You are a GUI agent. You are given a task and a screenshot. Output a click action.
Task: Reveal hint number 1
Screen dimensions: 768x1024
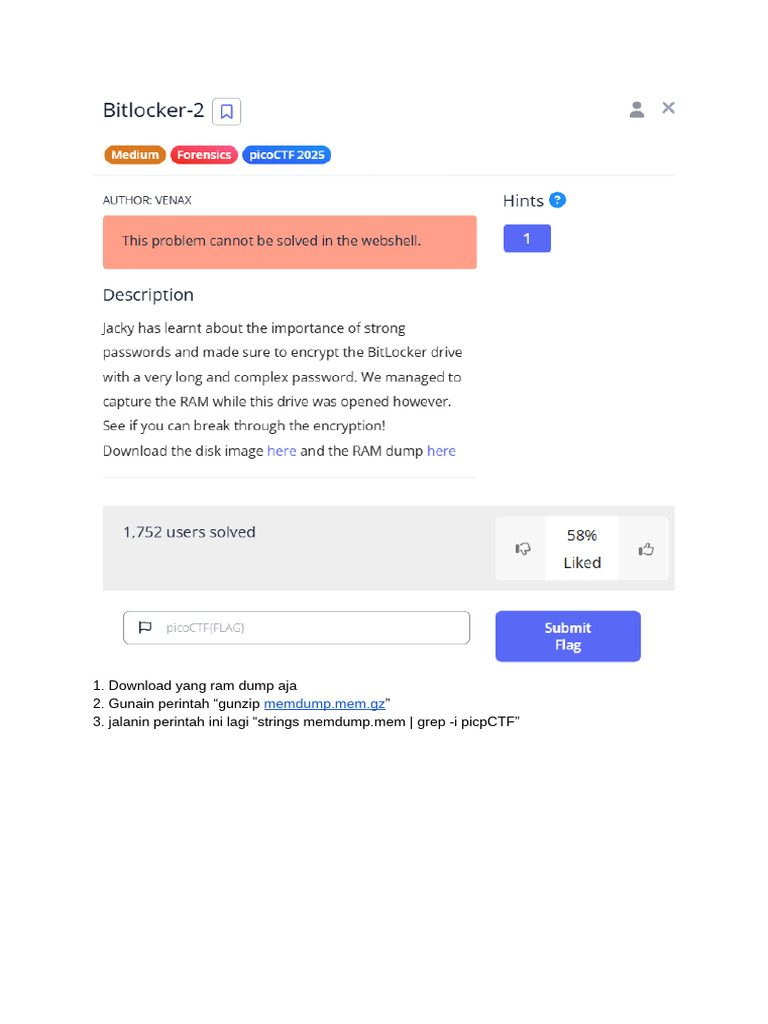527,238
